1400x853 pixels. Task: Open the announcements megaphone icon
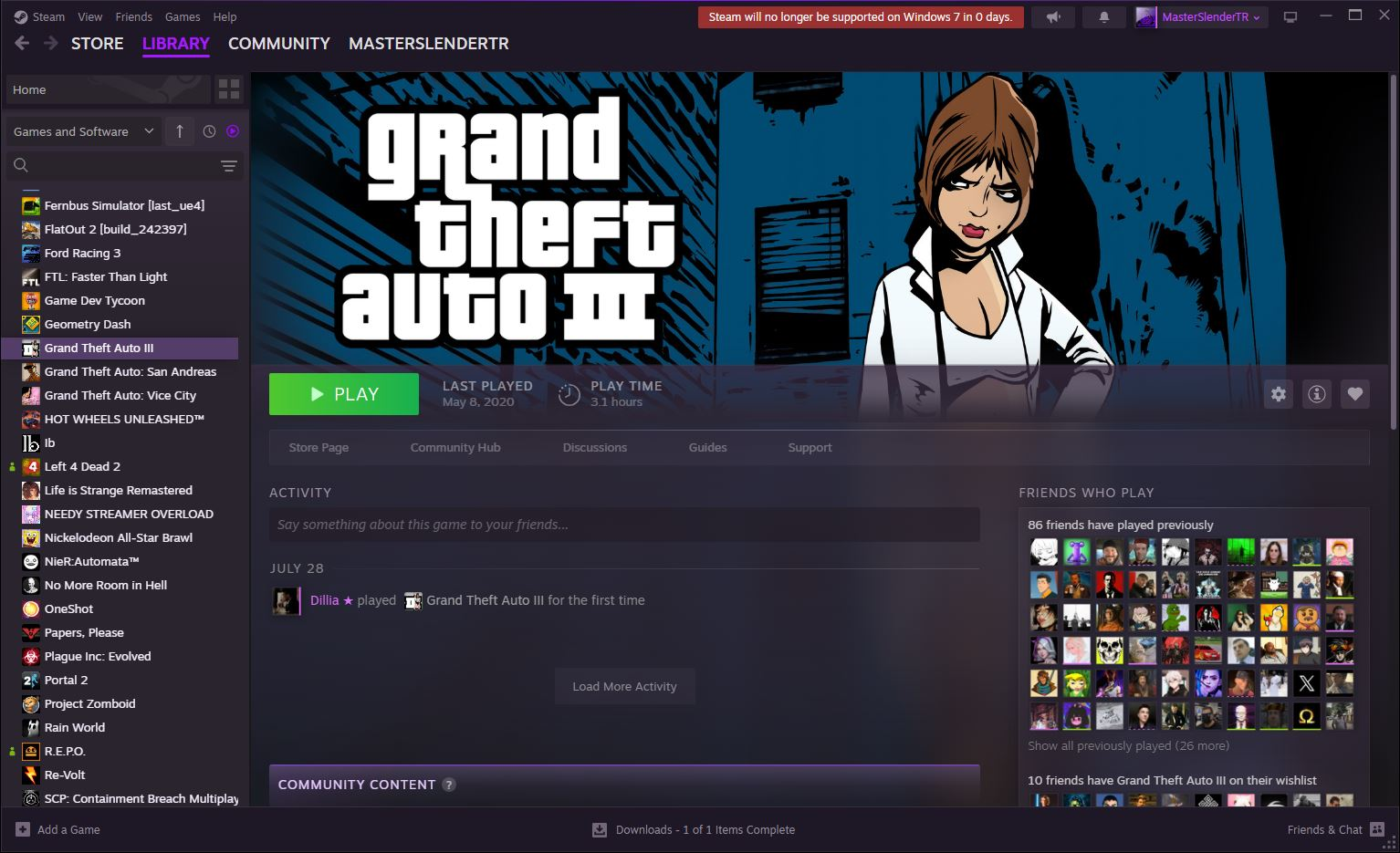[x=1053, y=17]
